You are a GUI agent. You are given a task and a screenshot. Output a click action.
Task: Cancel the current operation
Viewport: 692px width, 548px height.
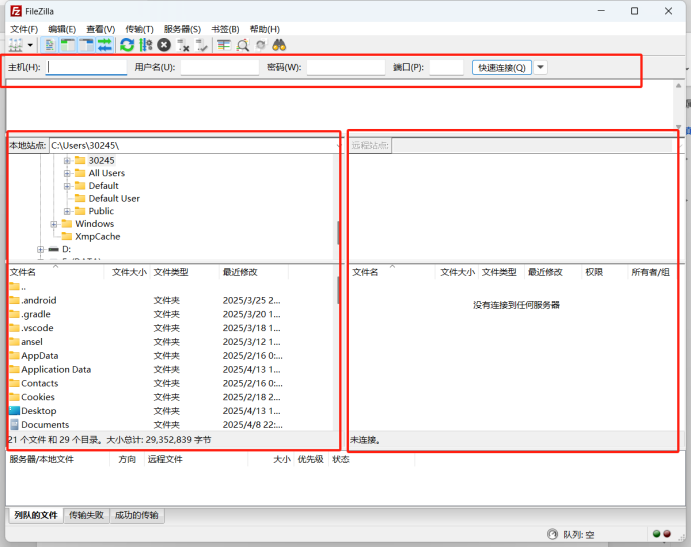click(164, 45)
